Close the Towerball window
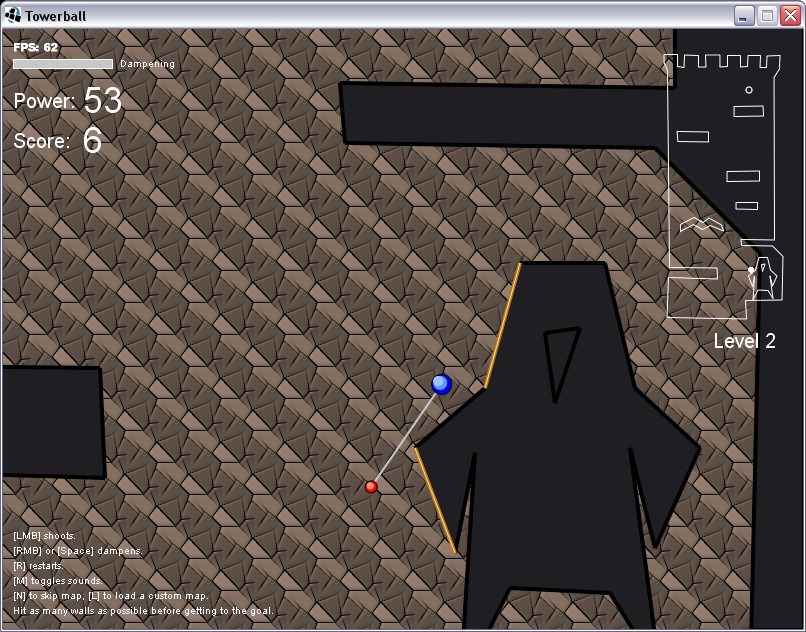The width and height of the screenshot is (806, 632). coord(791,15)
